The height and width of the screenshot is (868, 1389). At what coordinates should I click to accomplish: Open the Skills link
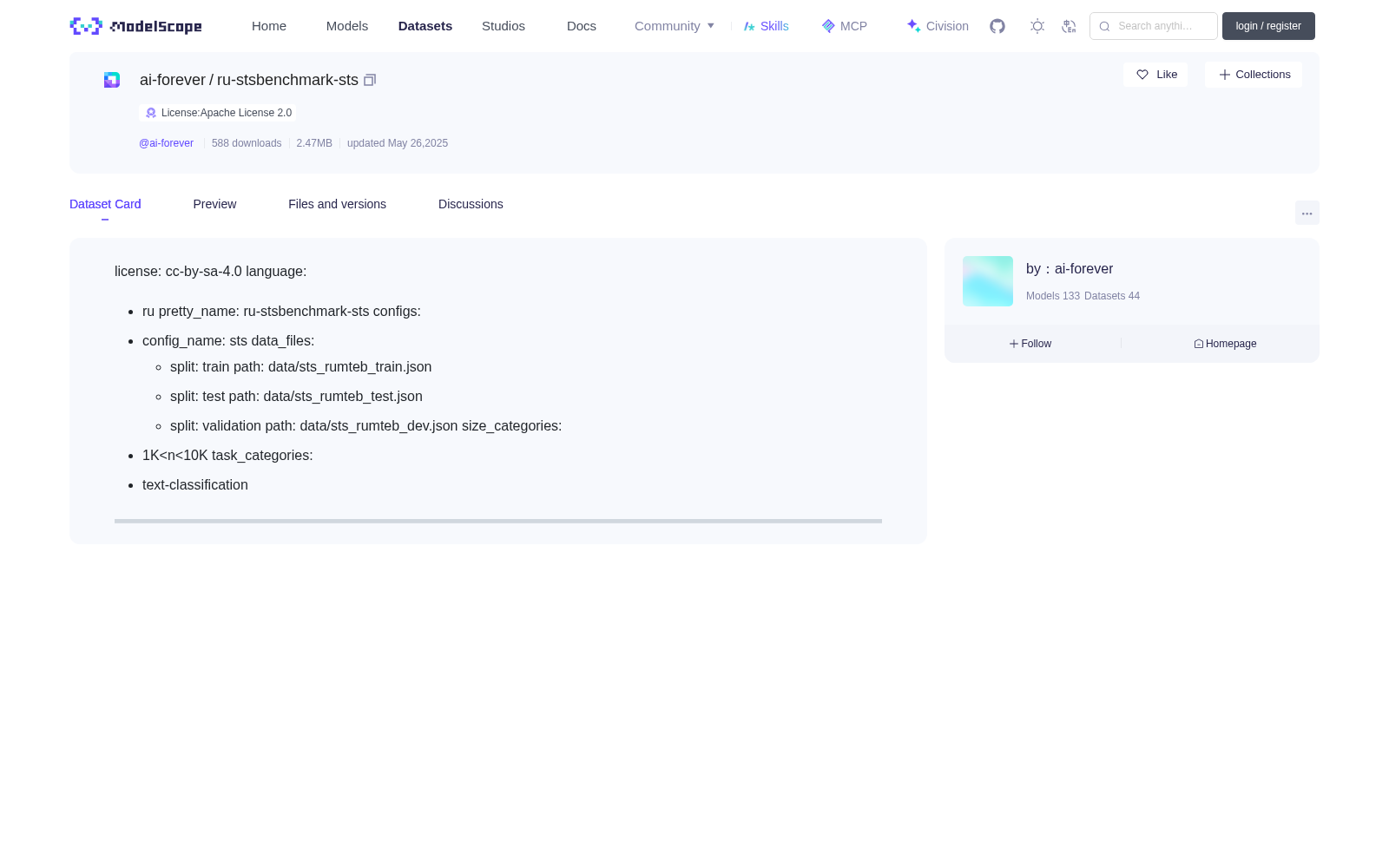[x=767, y=26]
